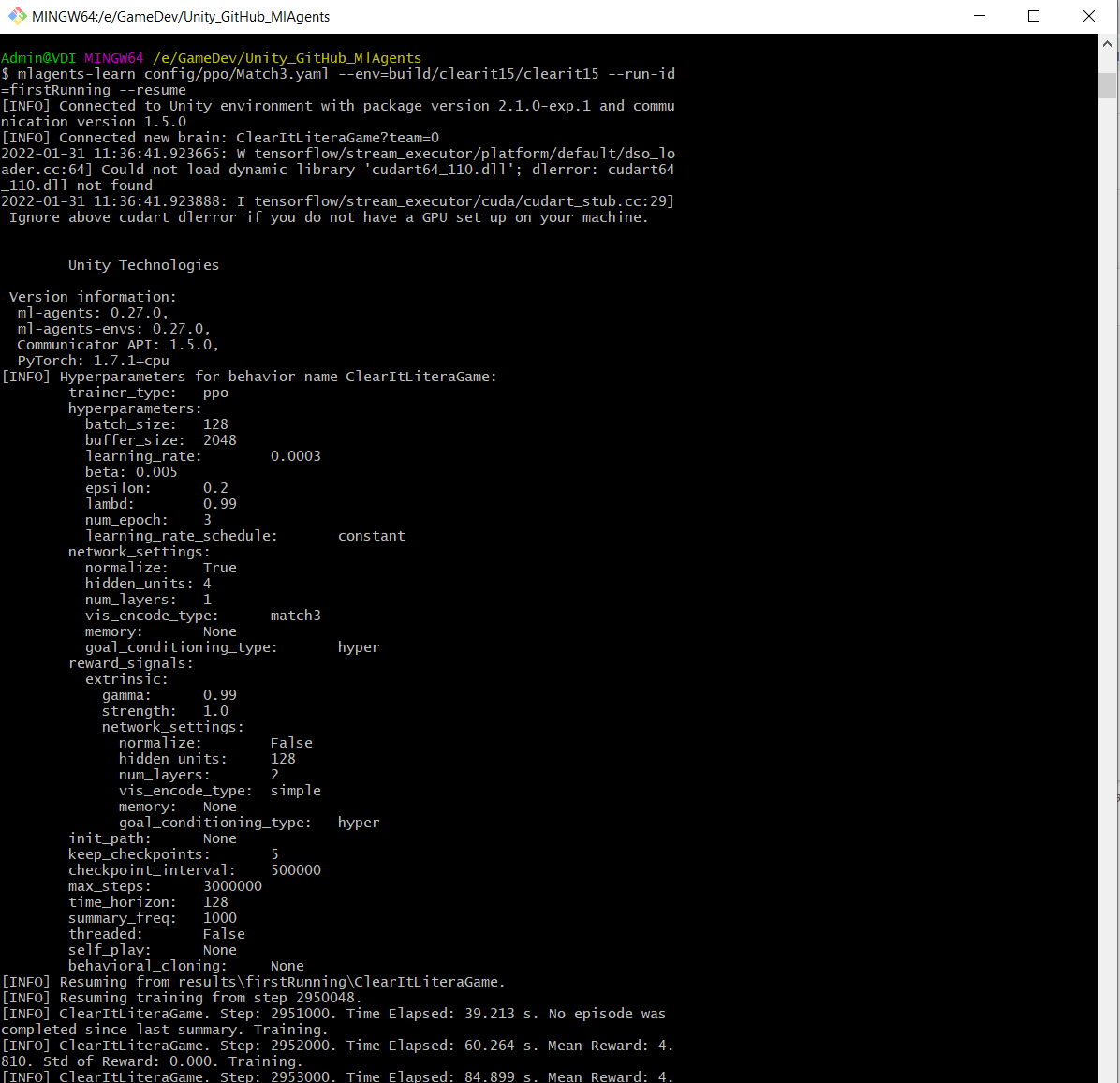This screenshot has height=1083, width=1120.
Task: Click the 'threaded: False' line
Action: (x=156, y=934)
